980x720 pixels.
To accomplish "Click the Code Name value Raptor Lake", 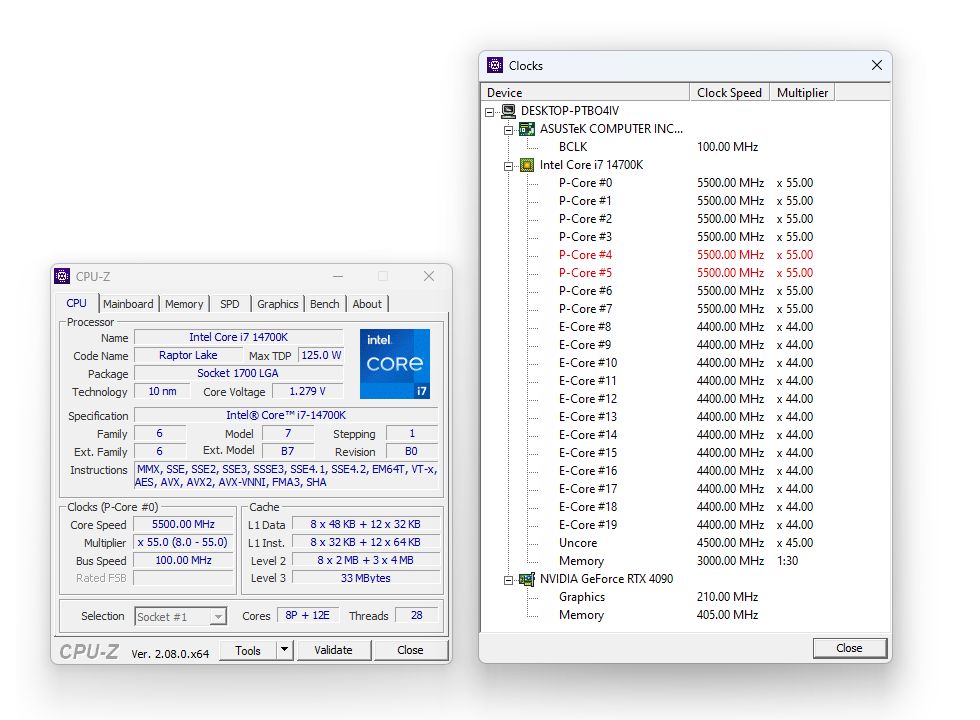I will tap(188, 355).
